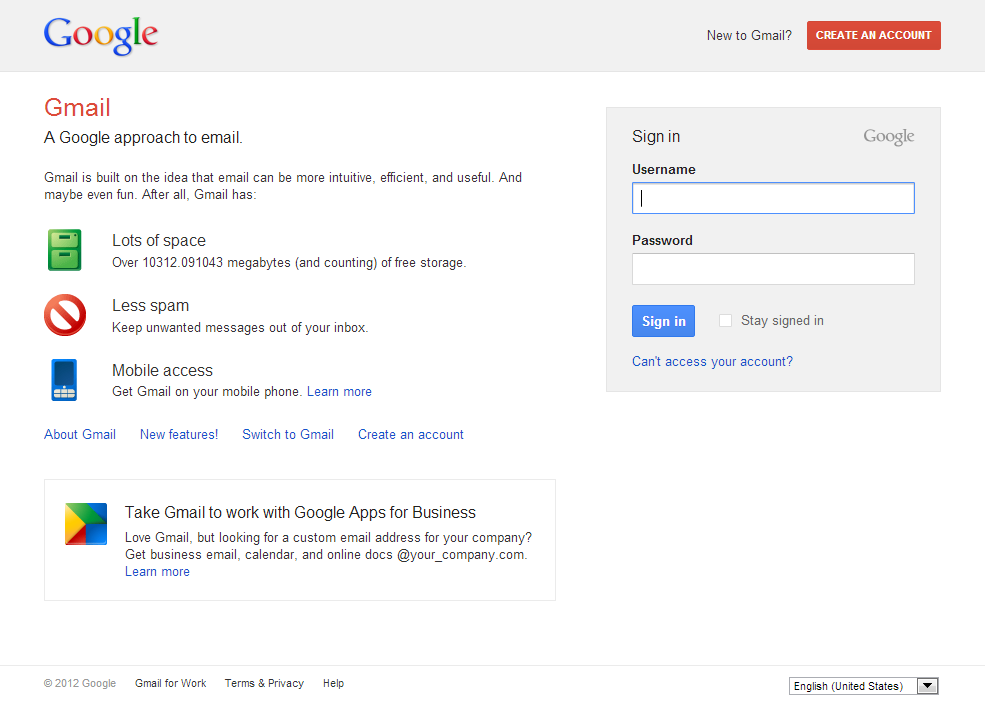Open the About Gmail link
The width and height of the screenshot is (985, 701).
point(80,435)
